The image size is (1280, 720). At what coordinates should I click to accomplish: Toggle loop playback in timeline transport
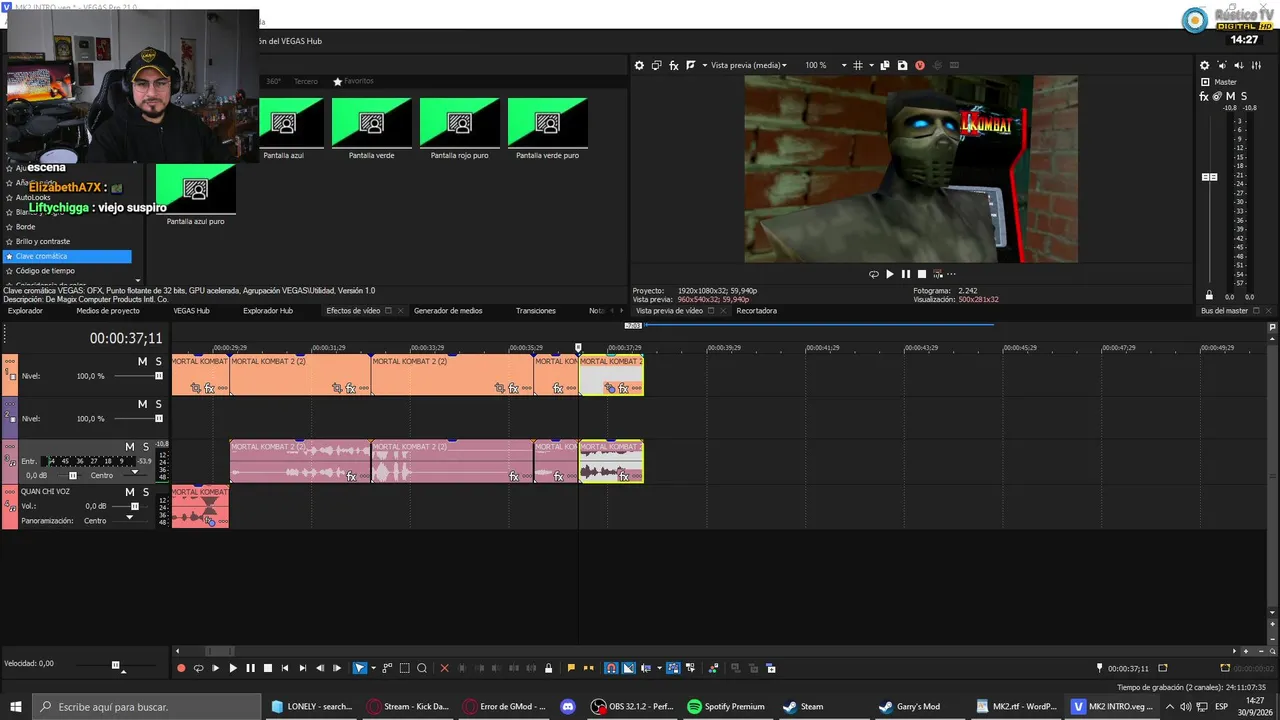[198, 668]
